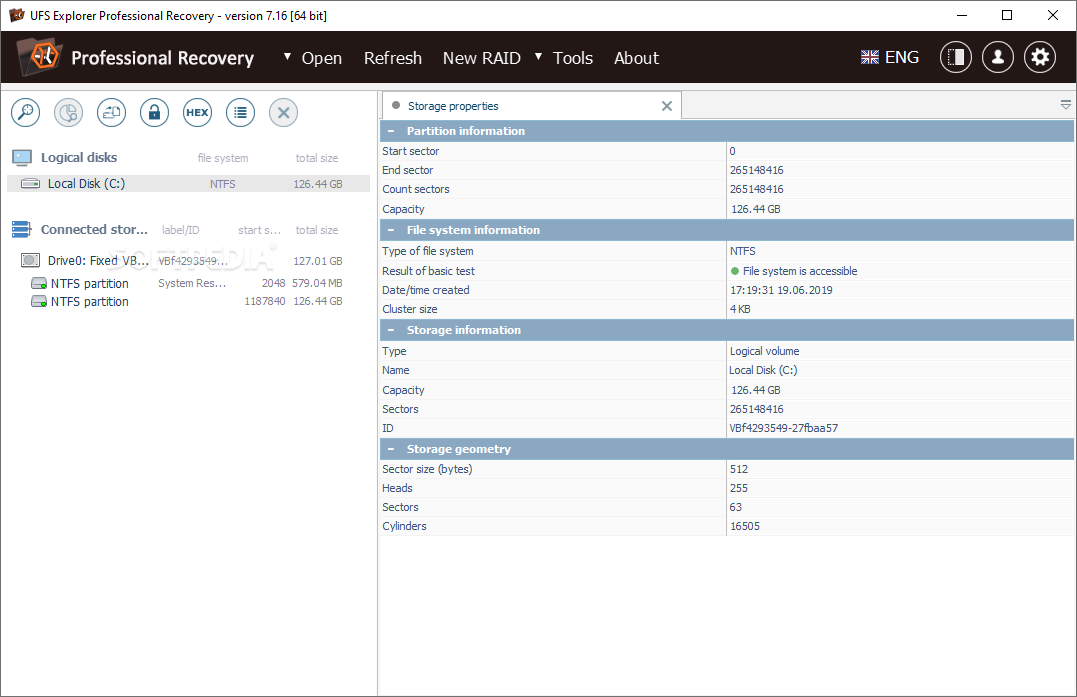Collapse the Storage geometry section
This screenshot has height=697, width=1077.
[x=391, y=449]
